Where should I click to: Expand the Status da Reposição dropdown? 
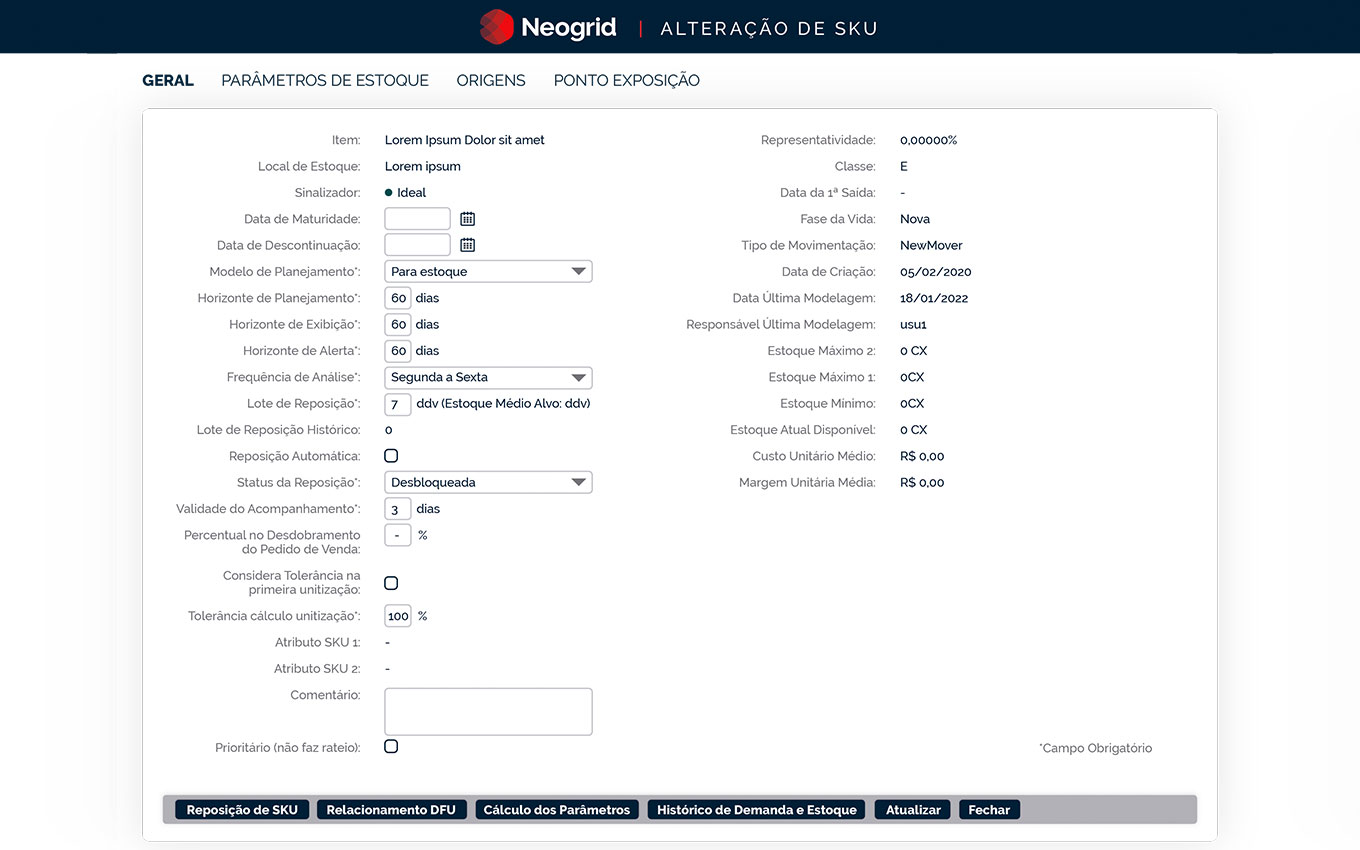pos(488,482)
